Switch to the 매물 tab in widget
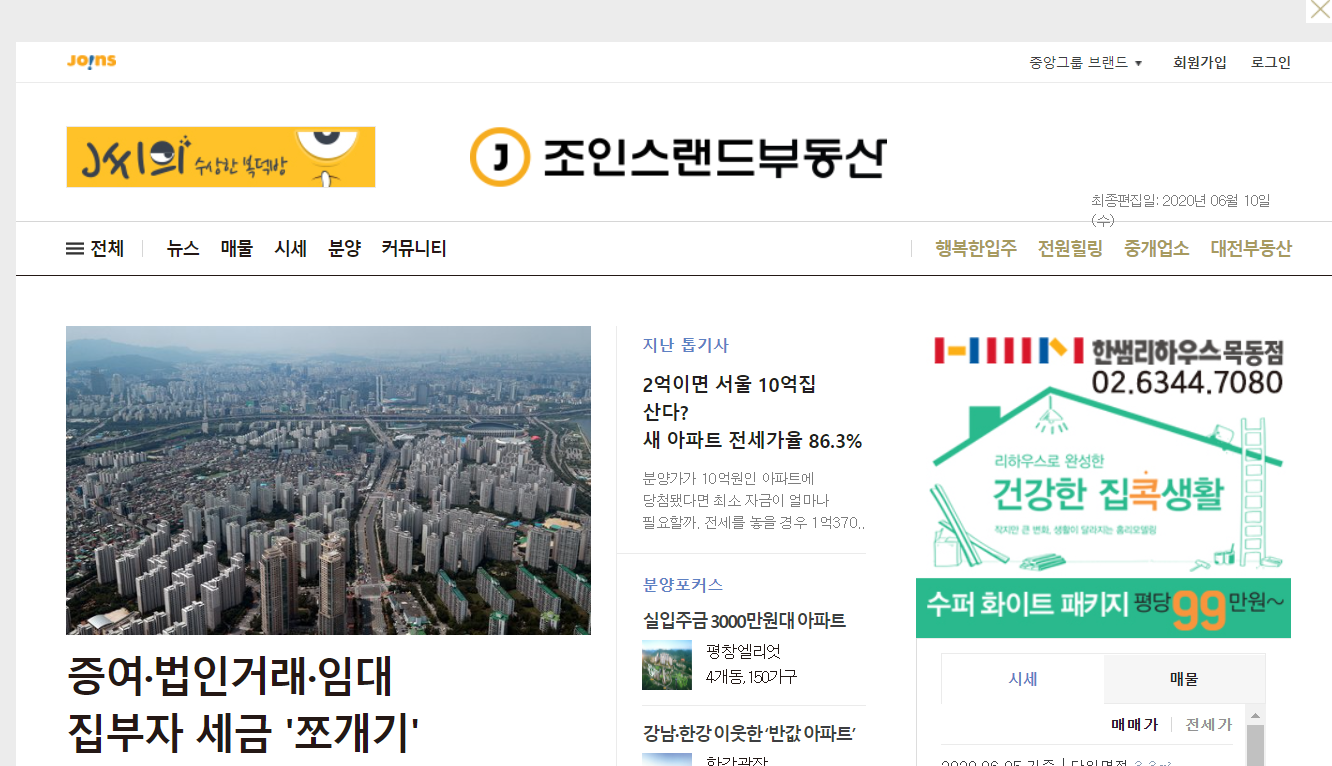Viewport: 1332px width, 766px height. click(1184, 679)
